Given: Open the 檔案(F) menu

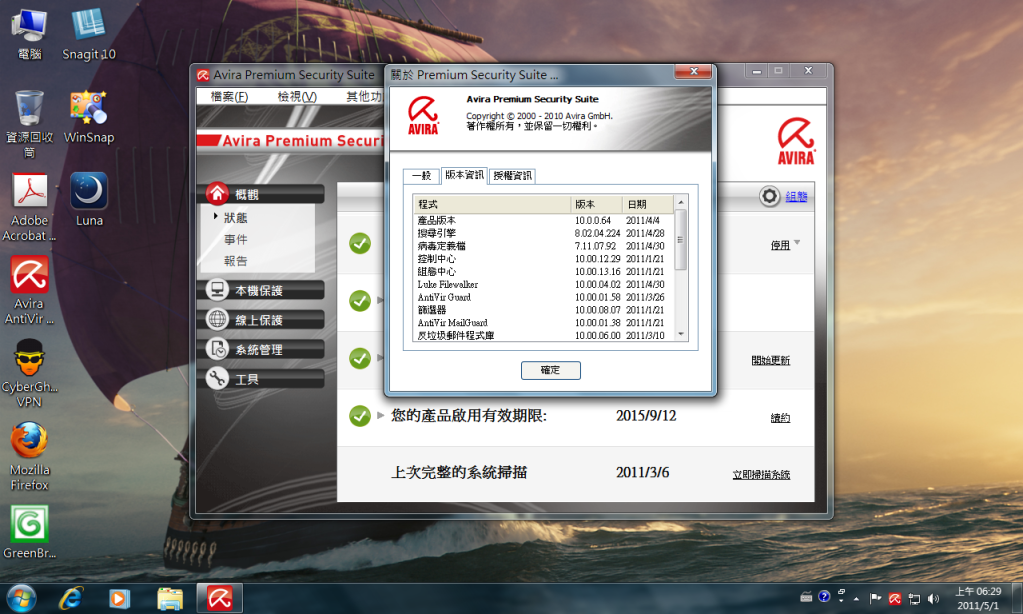Looking at the screenshot, I should 229,97.
